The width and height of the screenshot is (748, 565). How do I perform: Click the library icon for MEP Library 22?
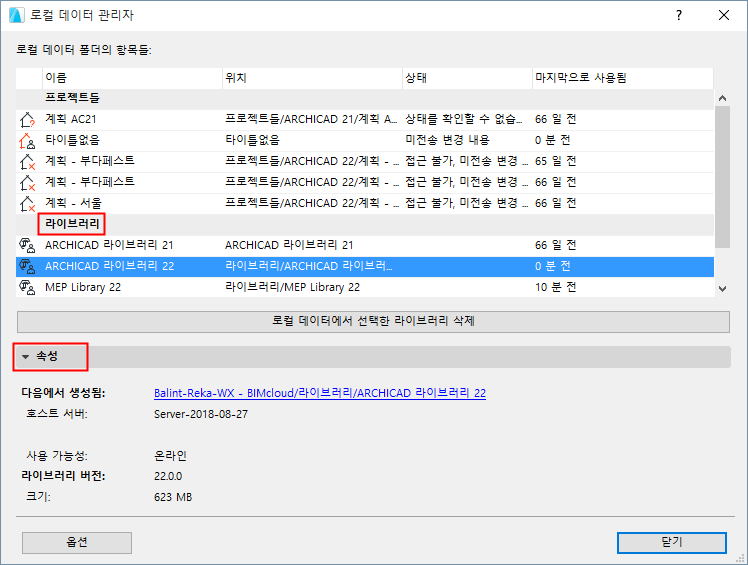(x=27, y=287)
